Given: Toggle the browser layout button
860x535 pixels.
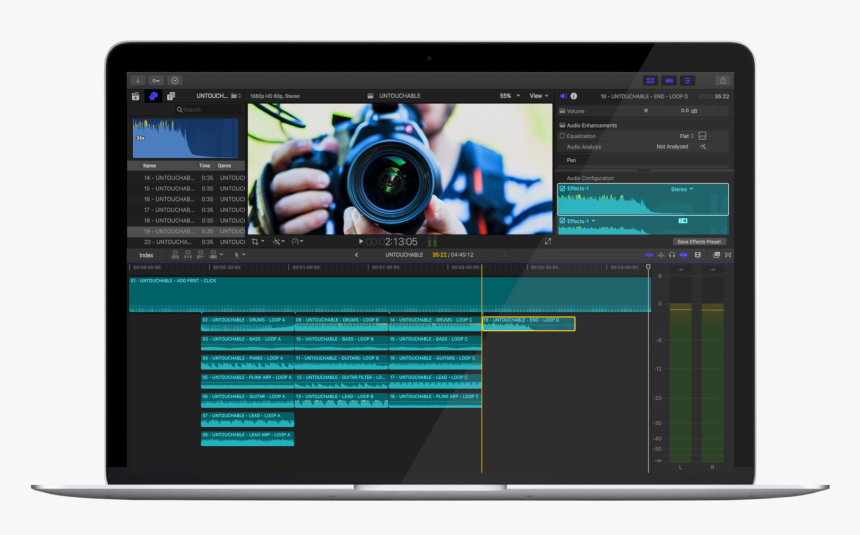Looking at the screenshot, I should 650,81.
